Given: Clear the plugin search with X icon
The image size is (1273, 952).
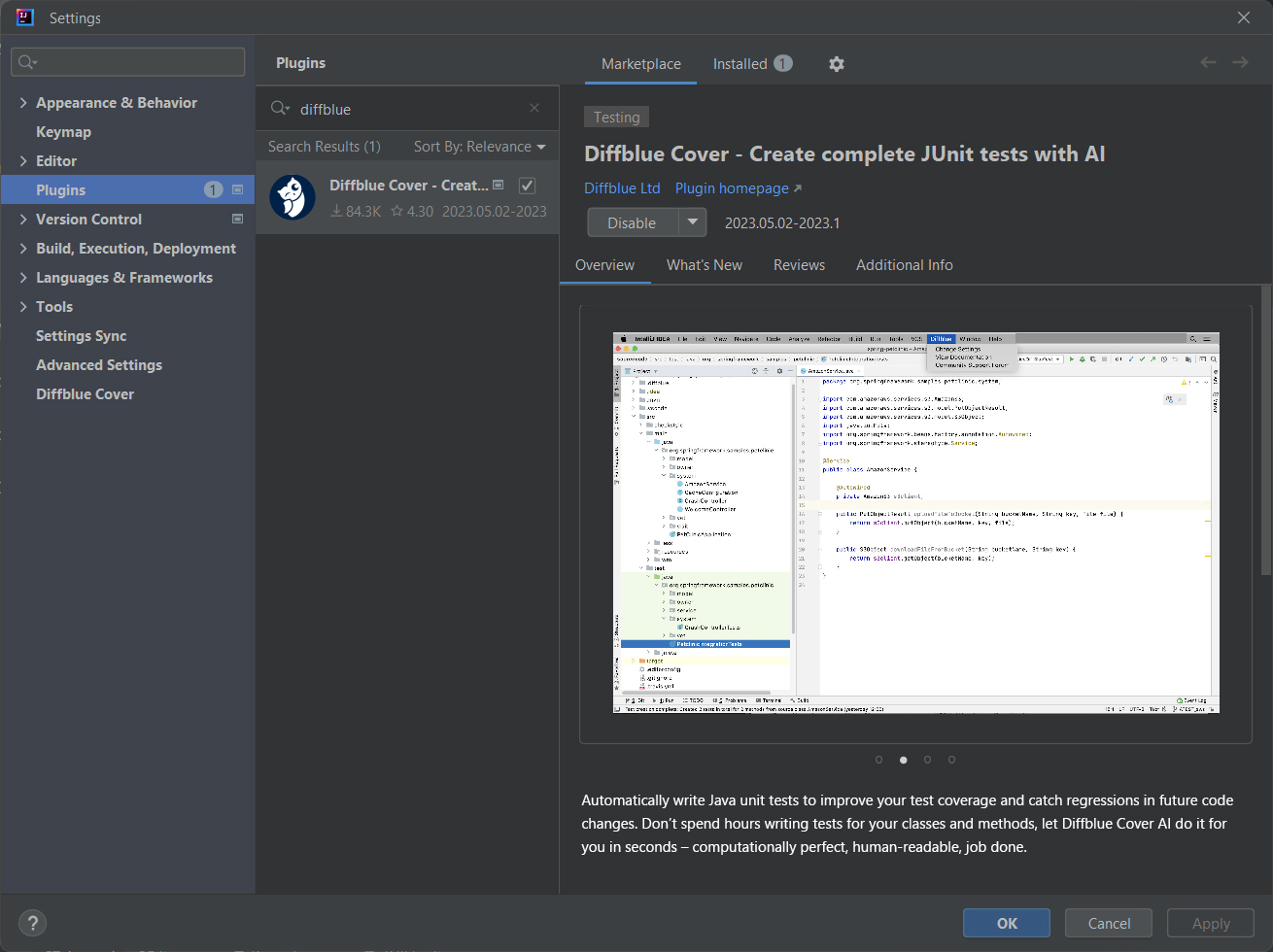Looking at the screenshot, I should coord(534,109).
